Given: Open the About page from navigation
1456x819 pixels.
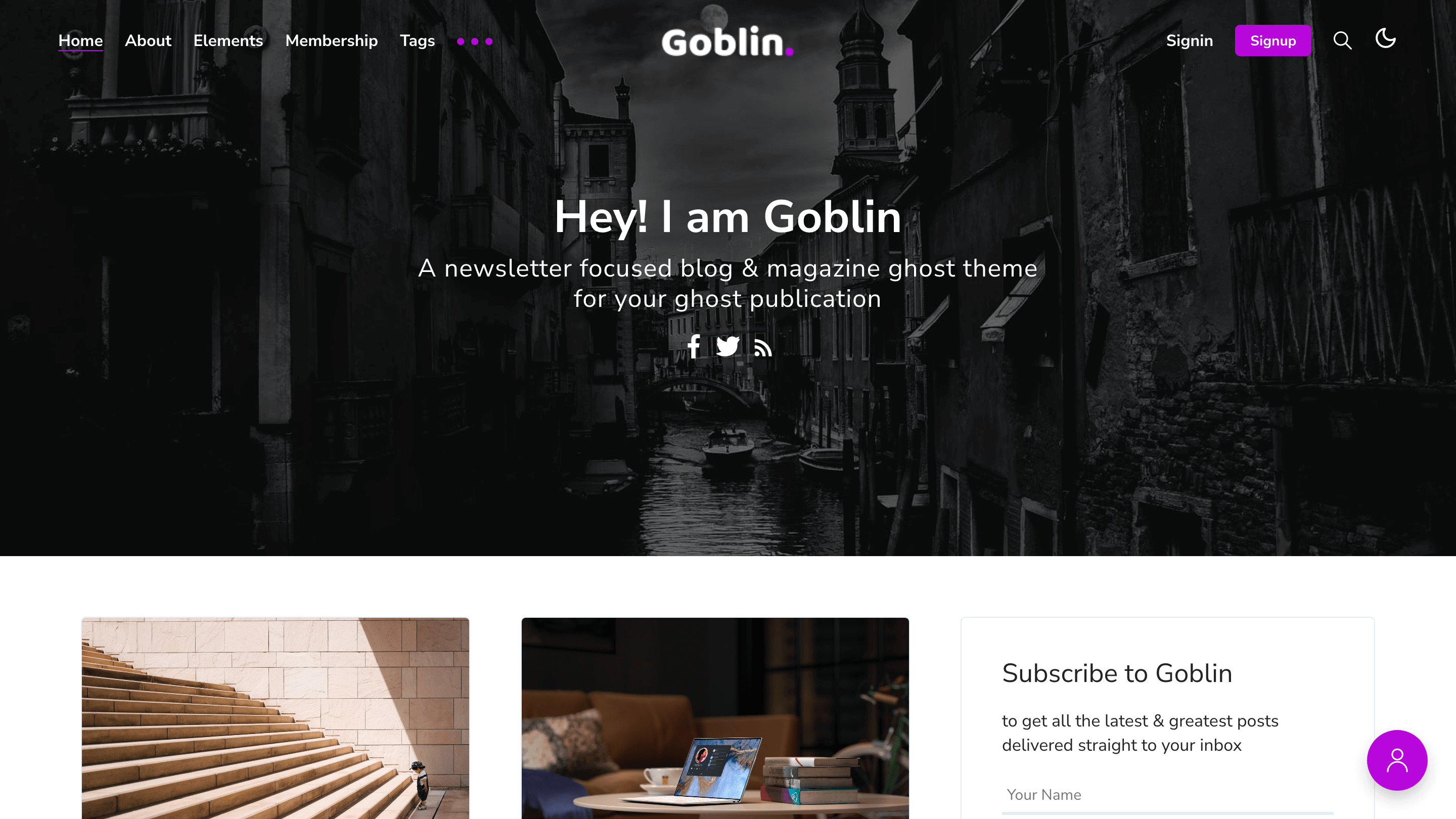Looking at the screenshot, I should tap(148, 40).
